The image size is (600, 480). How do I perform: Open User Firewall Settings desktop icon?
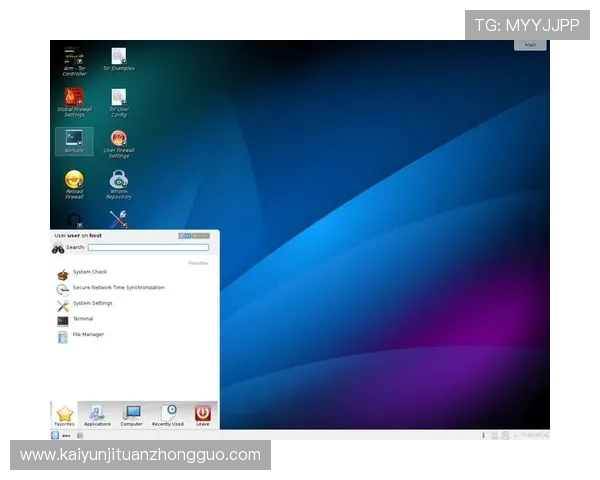tap(119, 141)
